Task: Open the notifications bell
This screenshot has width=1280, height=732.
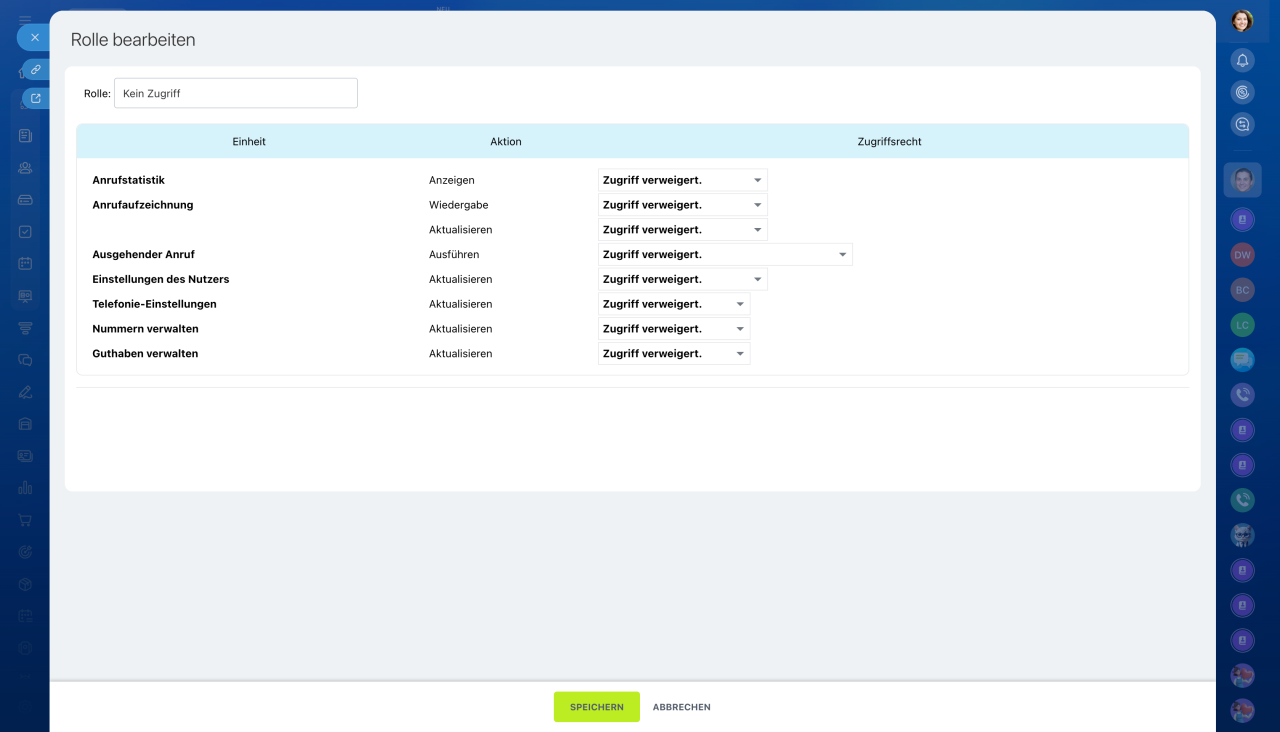Action: [1242, 60]
